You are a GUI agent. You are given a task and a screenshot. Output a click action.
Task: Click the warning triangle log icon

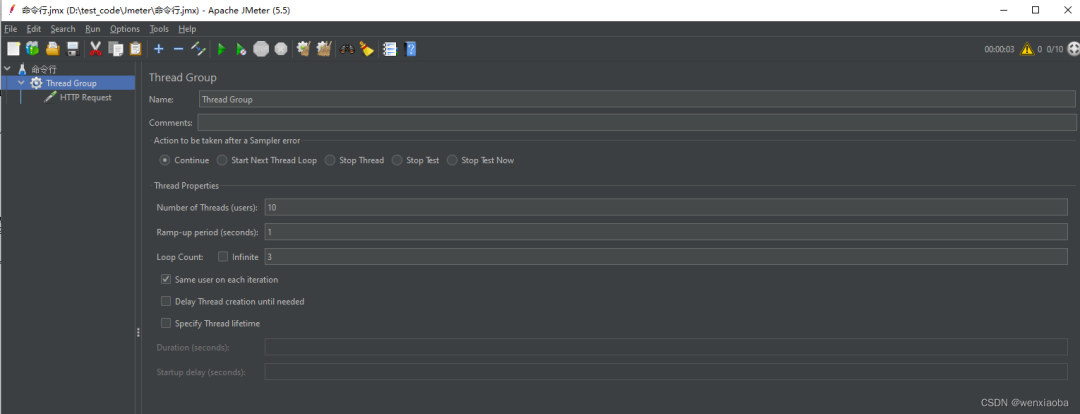tap(1027, 49)
